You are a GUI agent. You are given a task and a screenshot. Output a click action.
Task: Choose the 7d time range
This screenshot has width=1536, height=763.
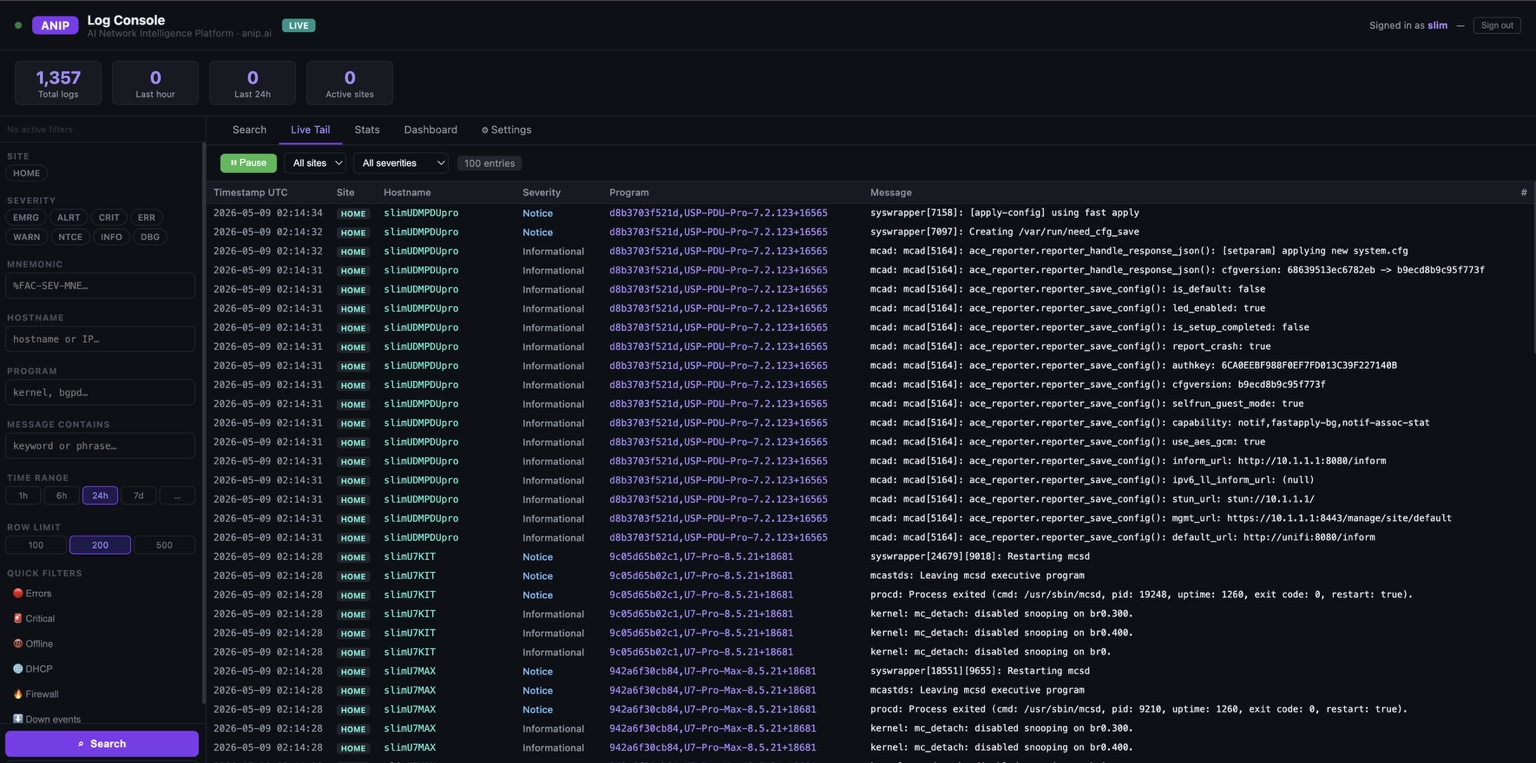pyautogui.click(x=138, y=495)
